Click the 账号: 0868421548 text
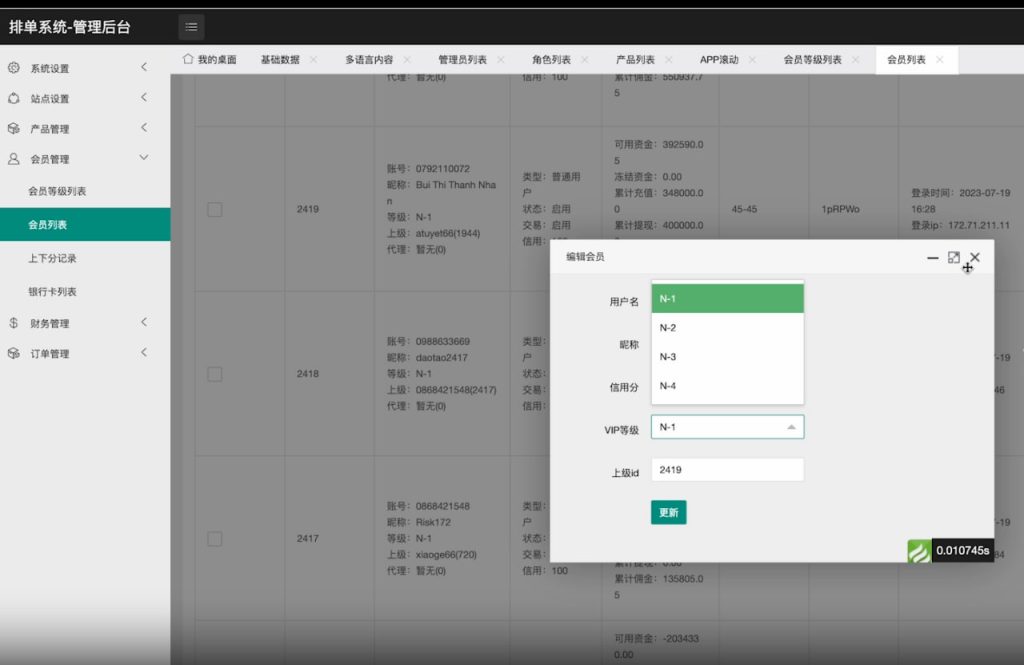The width and height of the screenshot is (1024, 665). 428,506
